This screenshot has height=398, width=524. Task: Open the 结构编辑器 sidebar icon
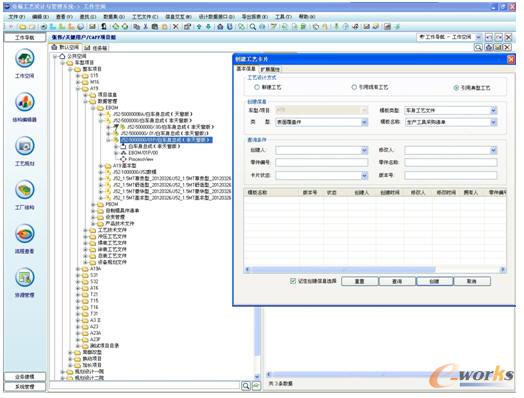click(x=25, y=102)
